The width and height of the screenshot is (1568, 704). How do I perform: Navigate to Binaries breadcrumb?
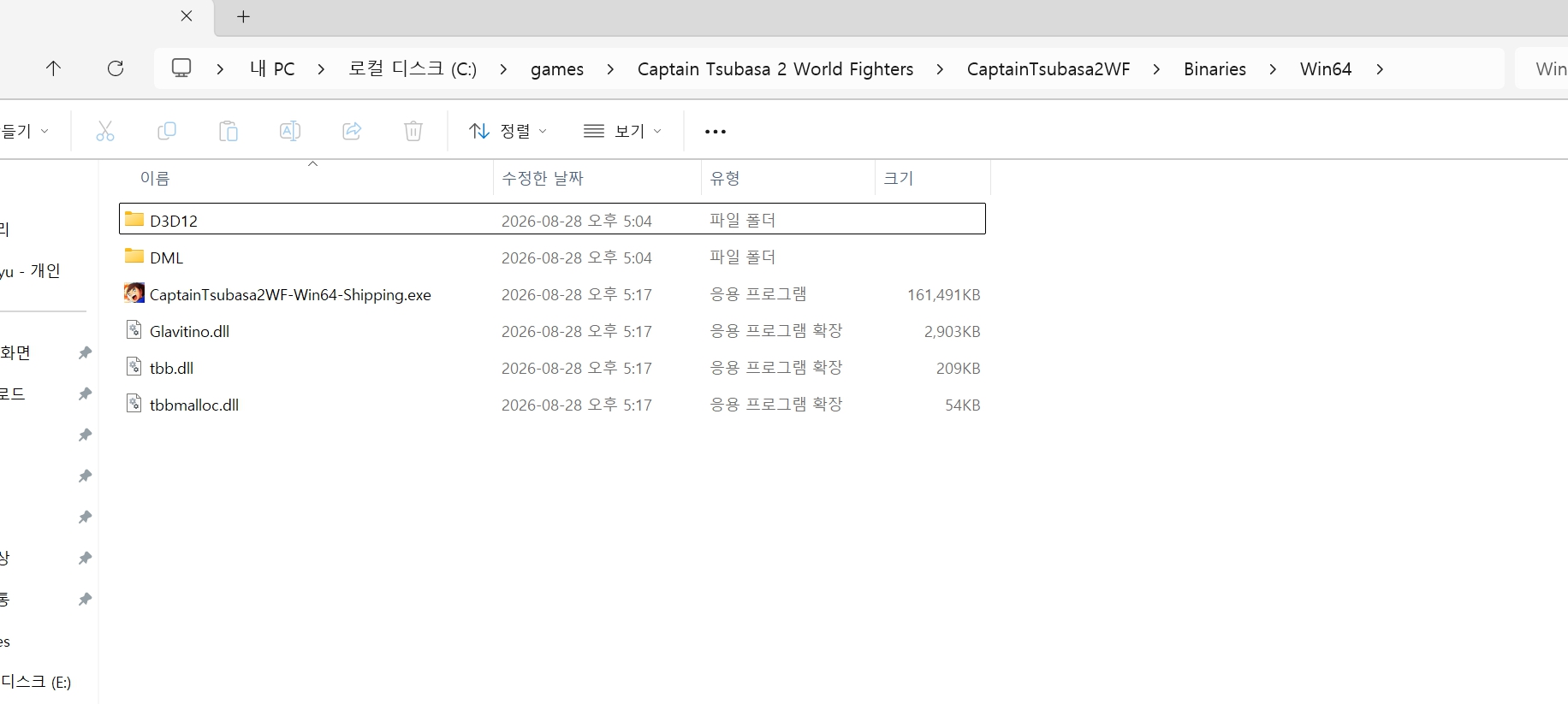(1215, 69)
